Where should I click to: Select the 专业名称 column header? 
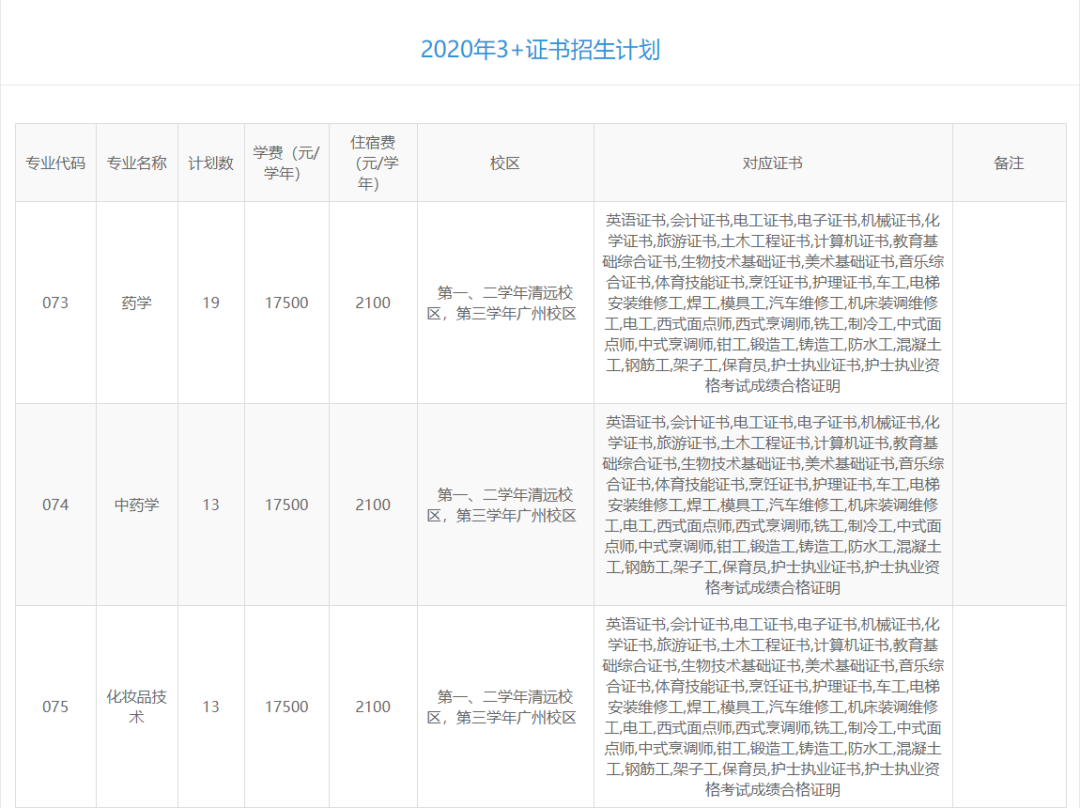point(137,162)
